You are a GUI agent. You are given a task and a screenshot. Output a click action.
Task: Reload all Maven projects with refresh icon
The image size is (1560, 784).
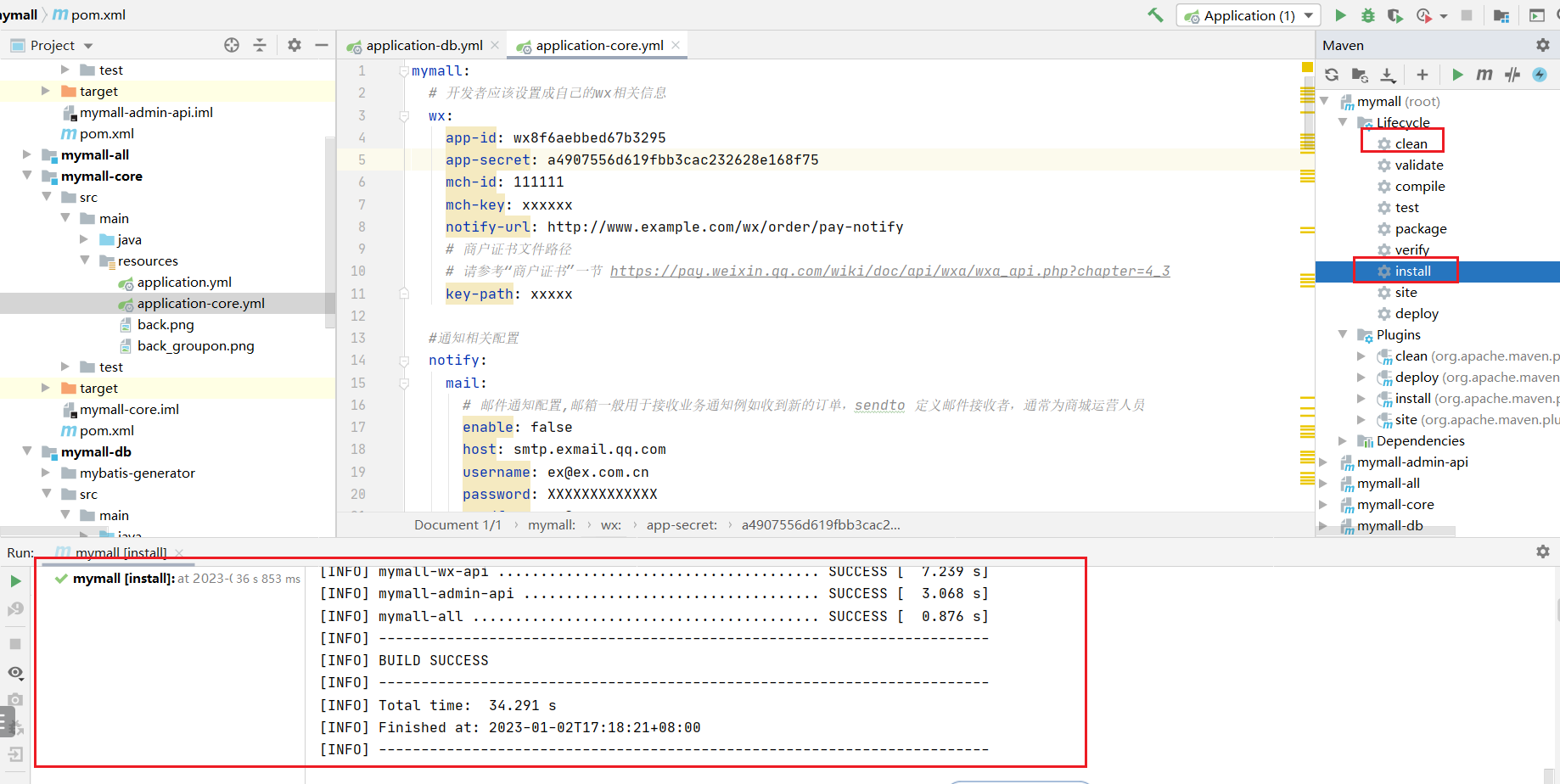click(x=1332, y=75)
